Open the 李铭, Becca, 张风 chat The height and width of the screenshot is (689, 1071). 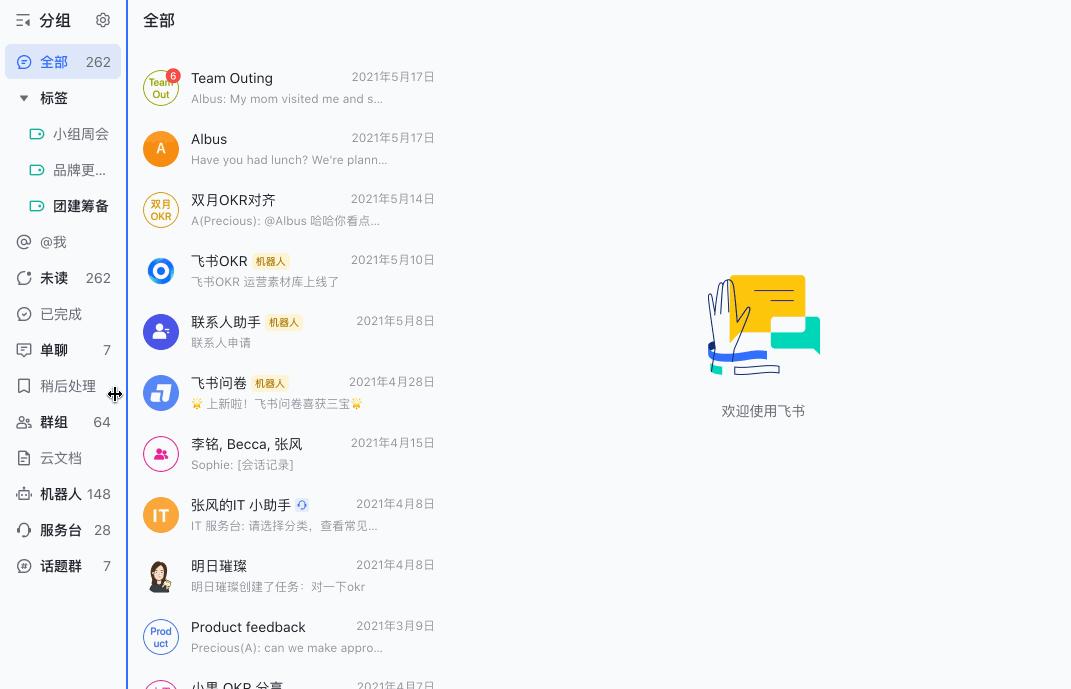click(x=288, y=454)
